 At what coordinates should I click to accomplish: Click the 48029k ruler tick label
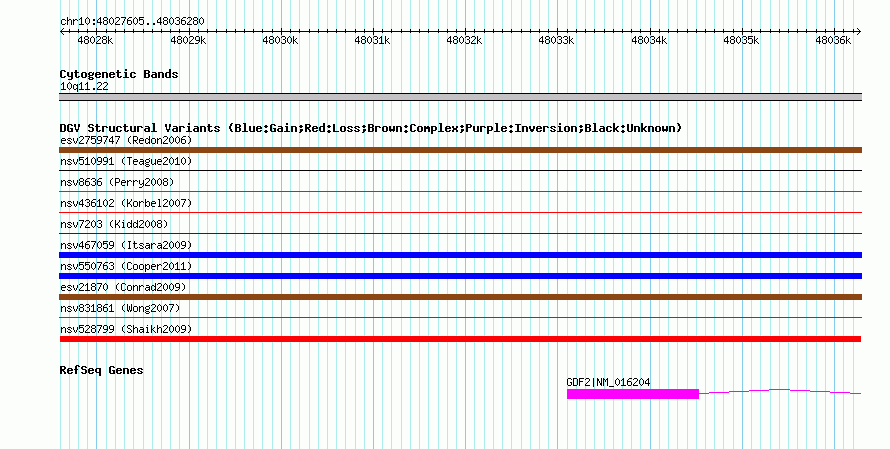coord(188,40)
